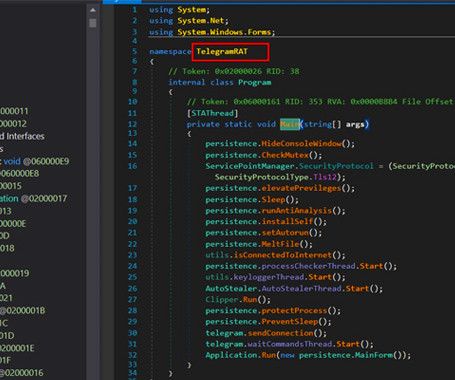Go to the persistence Sleep method
The width and height of the screenshot is (455, 380).
(273, 200)
